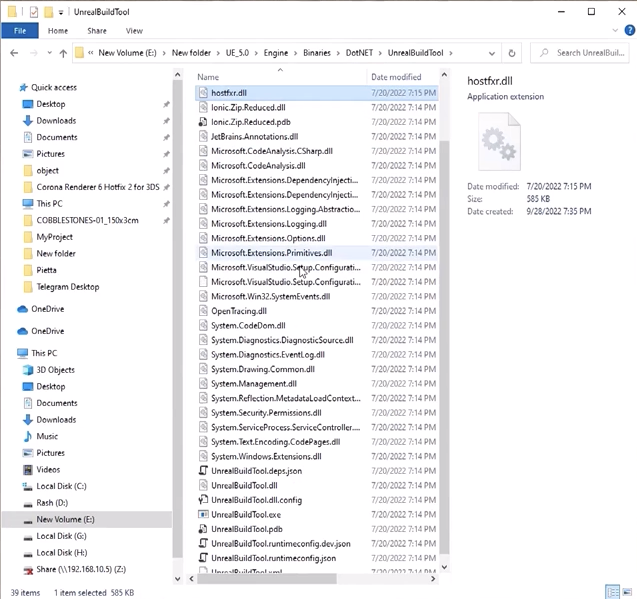Click the chevron after Binaries in the path

click(338, 53)
